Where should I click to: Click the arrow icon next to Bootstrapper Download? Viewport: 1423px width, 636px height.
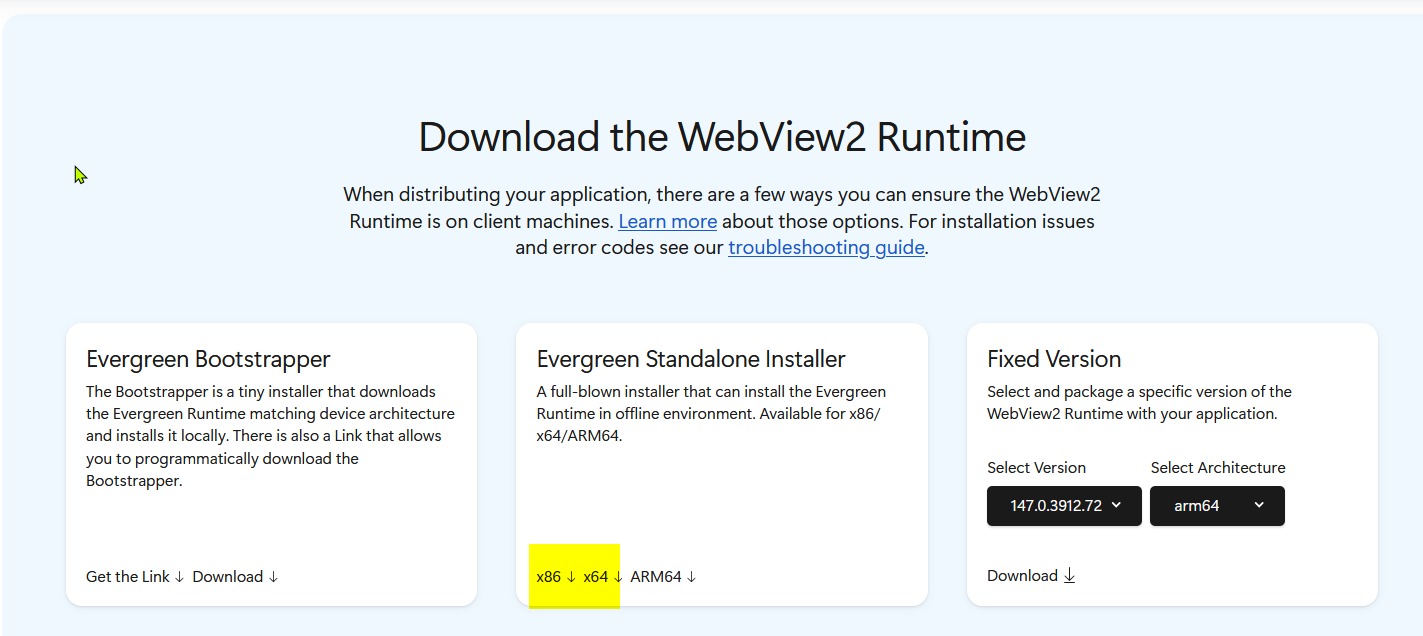click(273, 577)
